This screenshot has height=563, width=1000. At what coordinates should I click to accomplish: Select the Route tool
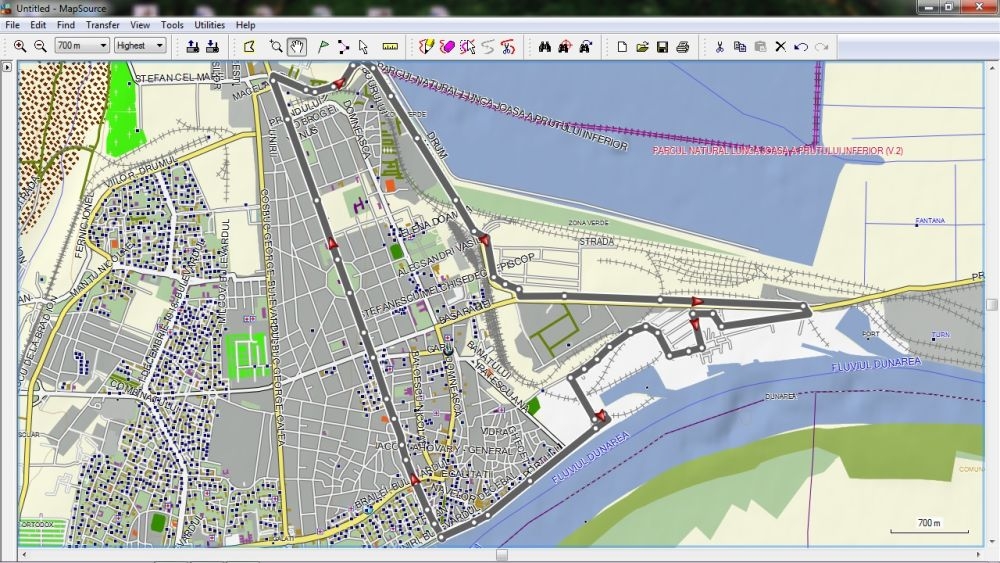[343, 46]
